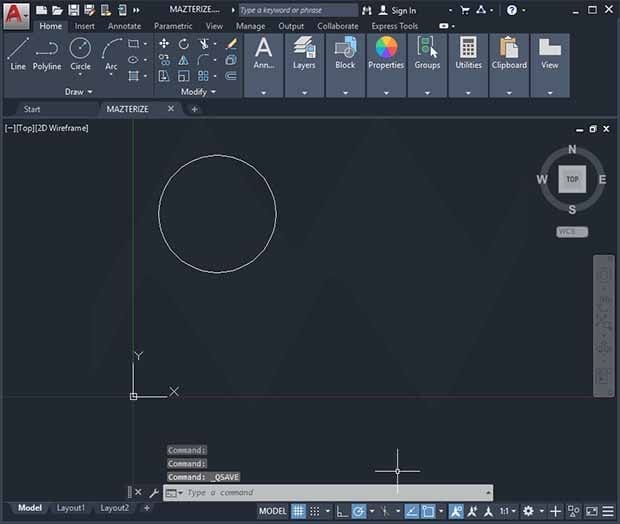
Task: Switch to the Annotate ribbon tab
Action: point(125,26)
